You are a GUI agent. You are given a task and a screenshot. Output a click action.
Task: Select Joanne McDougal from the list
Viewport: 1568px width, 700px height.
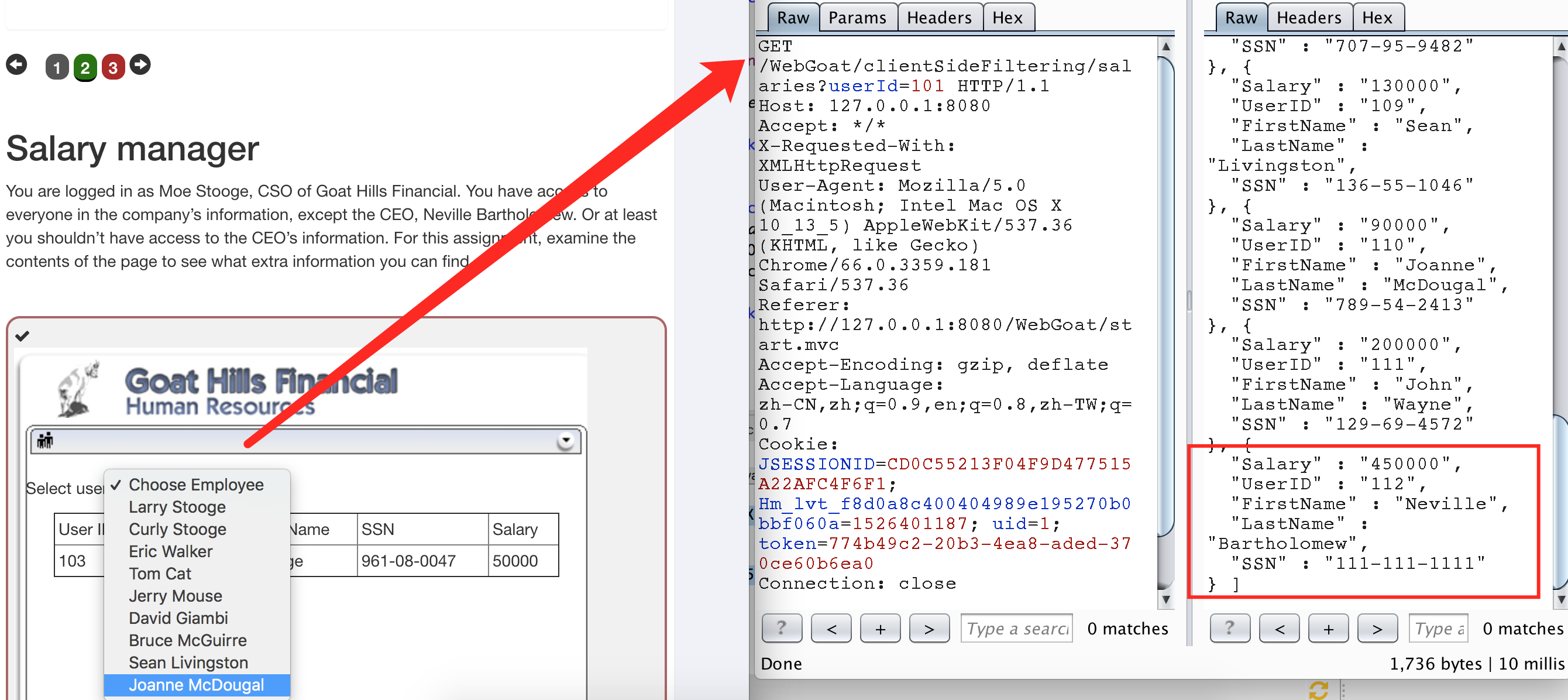[197, 685]
